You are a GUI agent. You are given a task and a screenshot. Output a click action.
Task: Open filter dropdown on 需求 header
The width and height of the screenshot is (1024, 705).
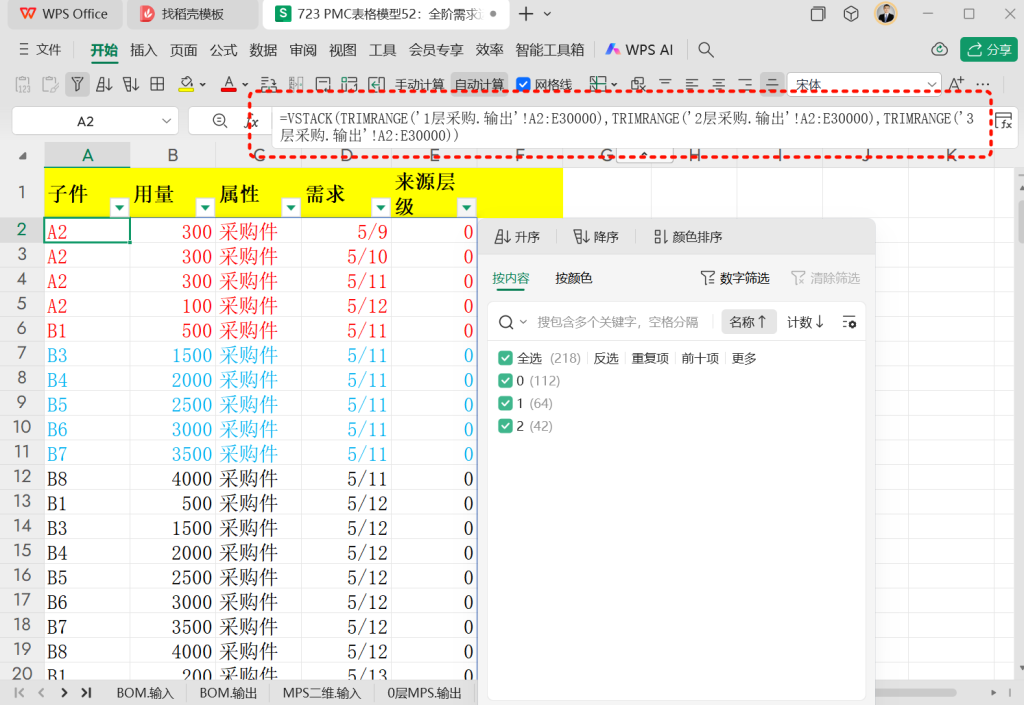(x=380, y=208)
